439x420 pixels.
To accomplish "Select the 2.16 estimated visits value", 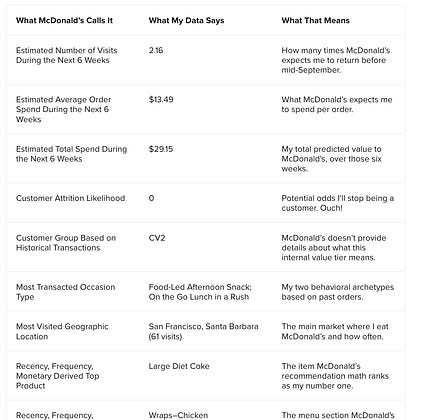I will (x=156, y=50).
